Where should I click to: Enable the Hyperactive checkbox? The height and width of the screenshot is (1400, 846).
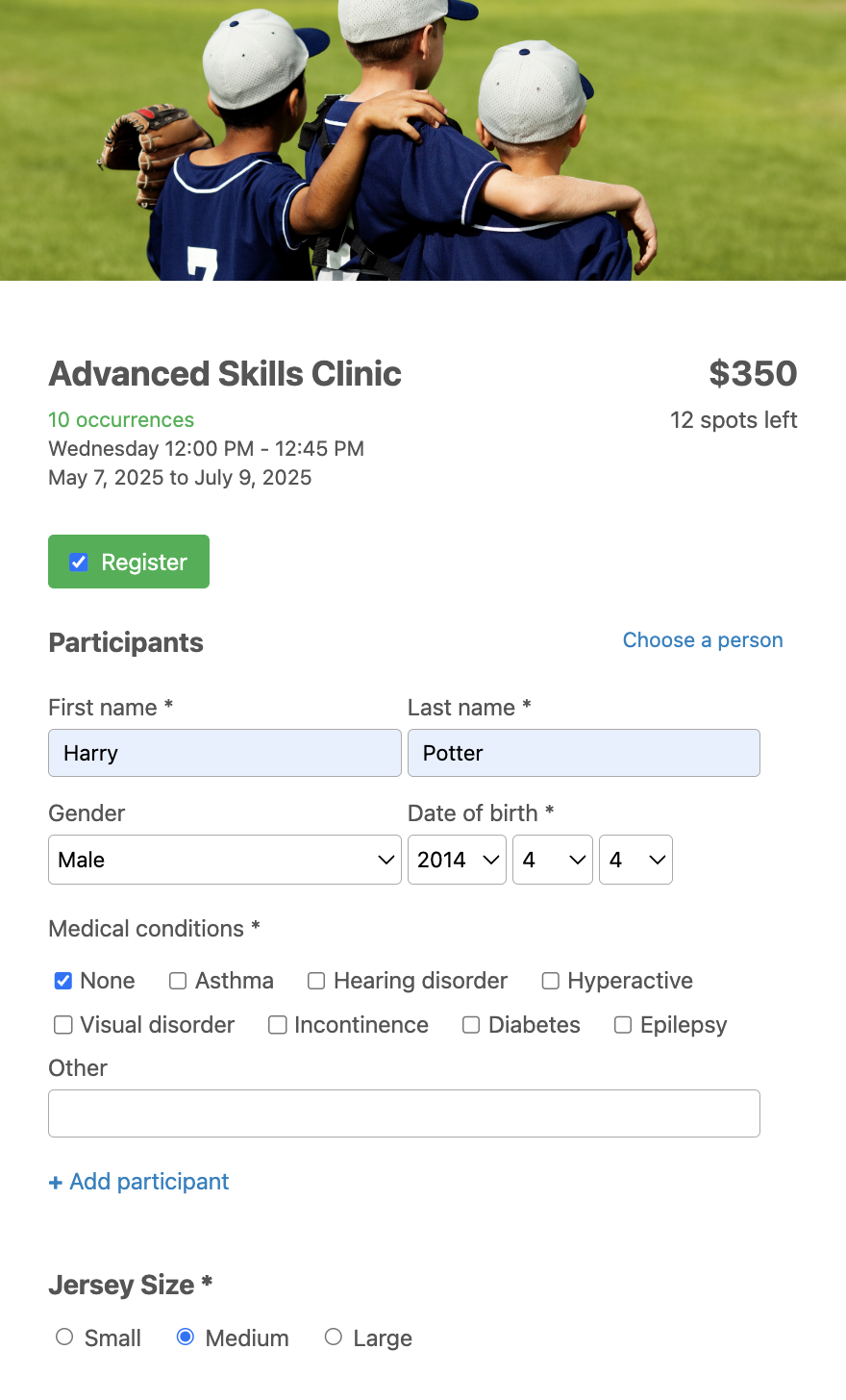551,981
